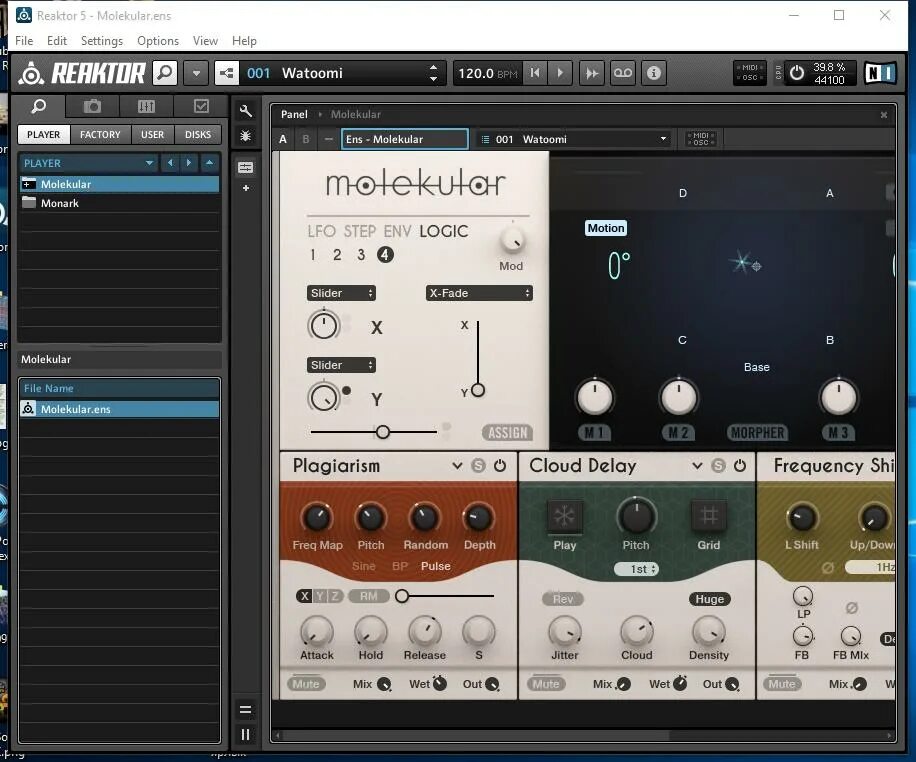Click the NI logo in the toolbar

pyautogui.click(x=880, y=73)
